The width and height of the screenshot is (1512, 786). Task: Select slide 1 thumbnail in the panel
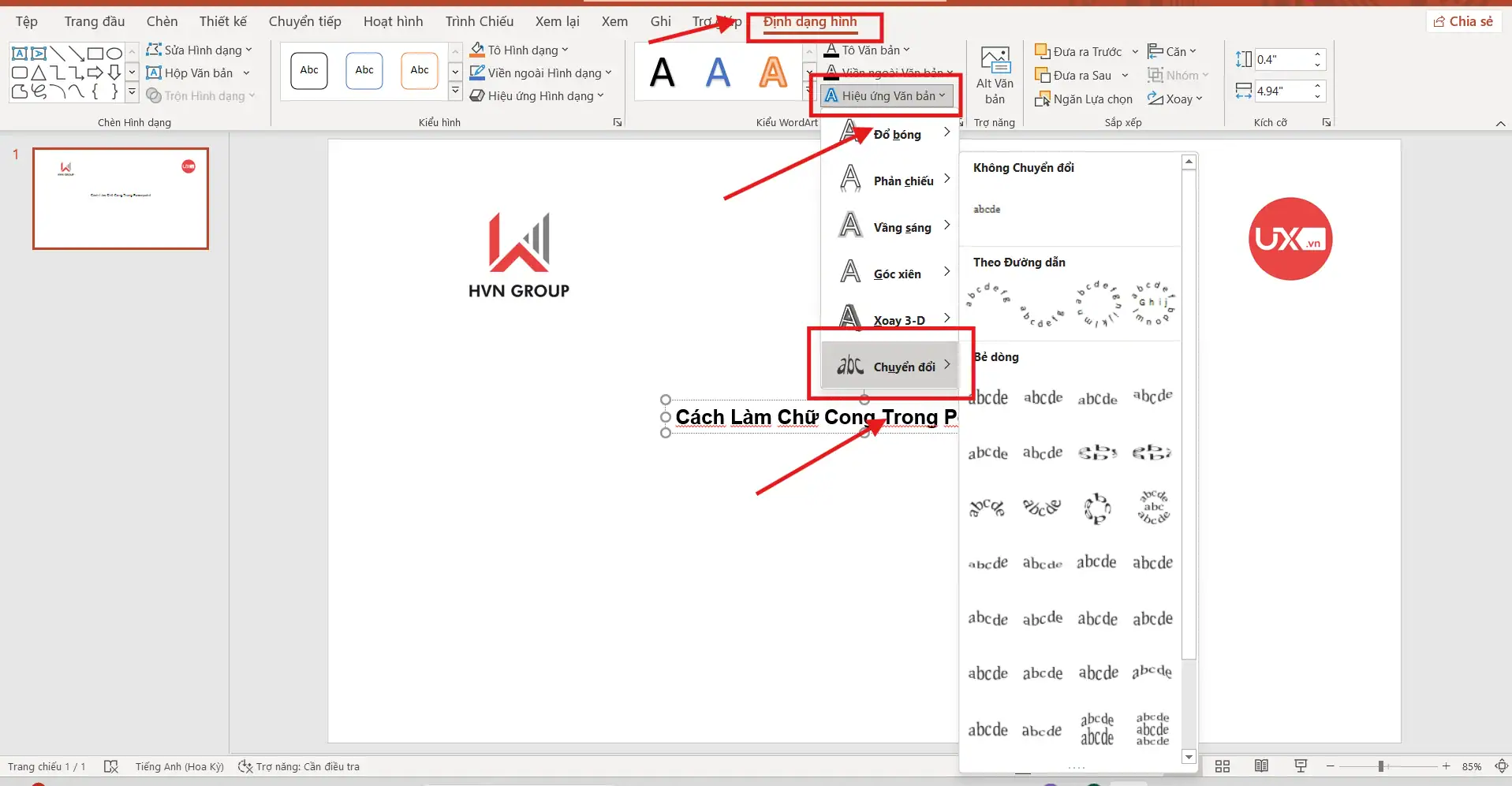pyautogui.click(x=120, y=199)
